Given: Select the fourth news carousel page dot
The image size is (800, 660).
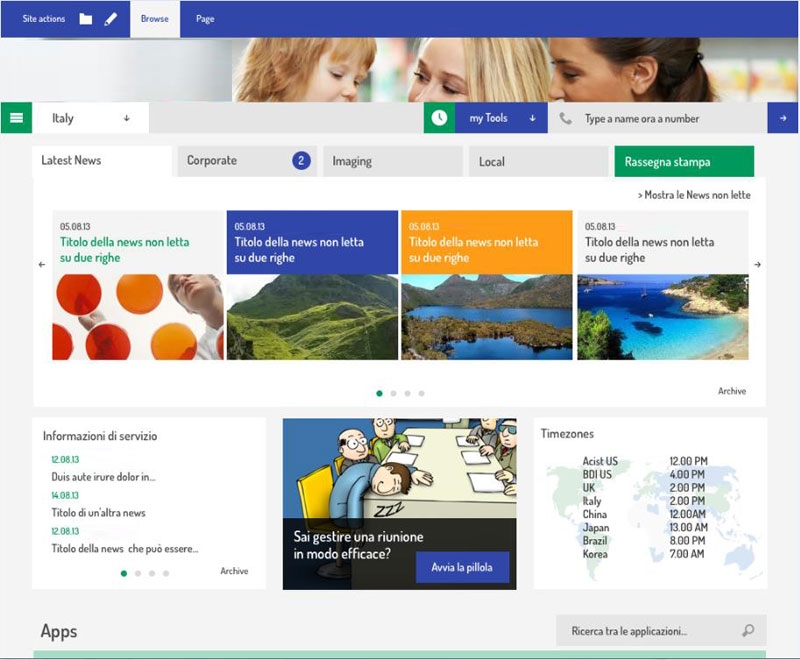Looking at the screenshot, I should 421,393.
